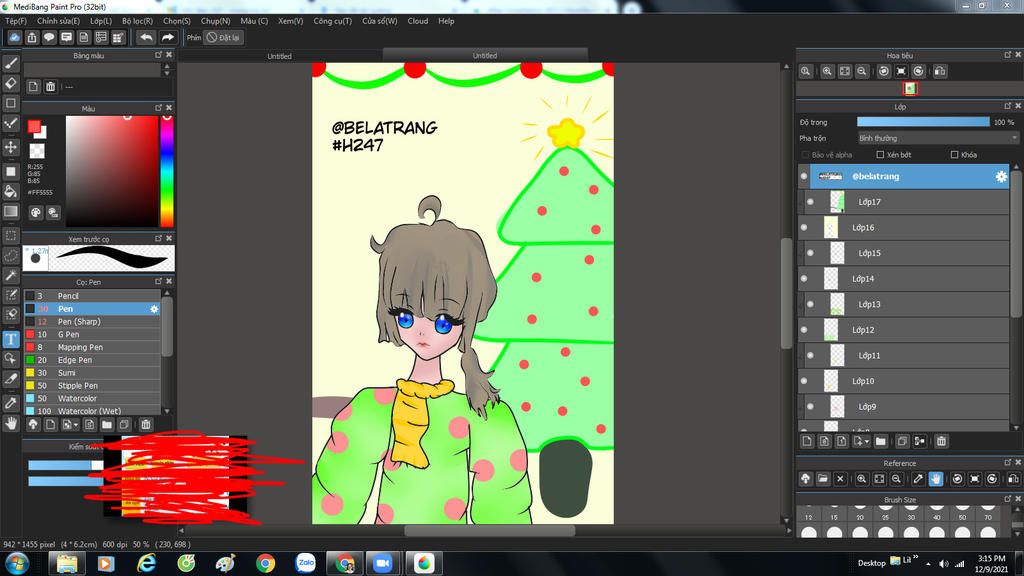Open the add-layer dropdown arrow in layer panel

pos(861,441)
